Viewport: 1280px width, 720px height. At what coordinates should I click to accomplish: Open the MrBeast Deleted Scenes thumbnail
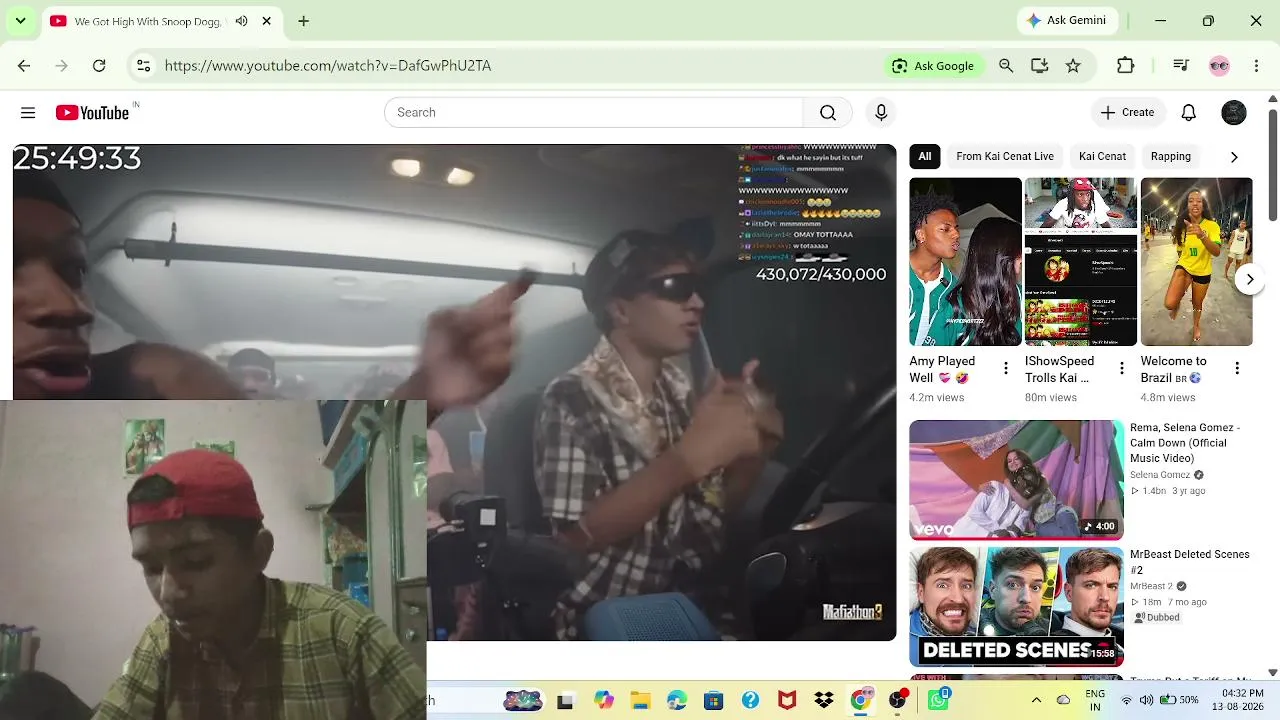pyautogui.click(x=1016, y=607)
